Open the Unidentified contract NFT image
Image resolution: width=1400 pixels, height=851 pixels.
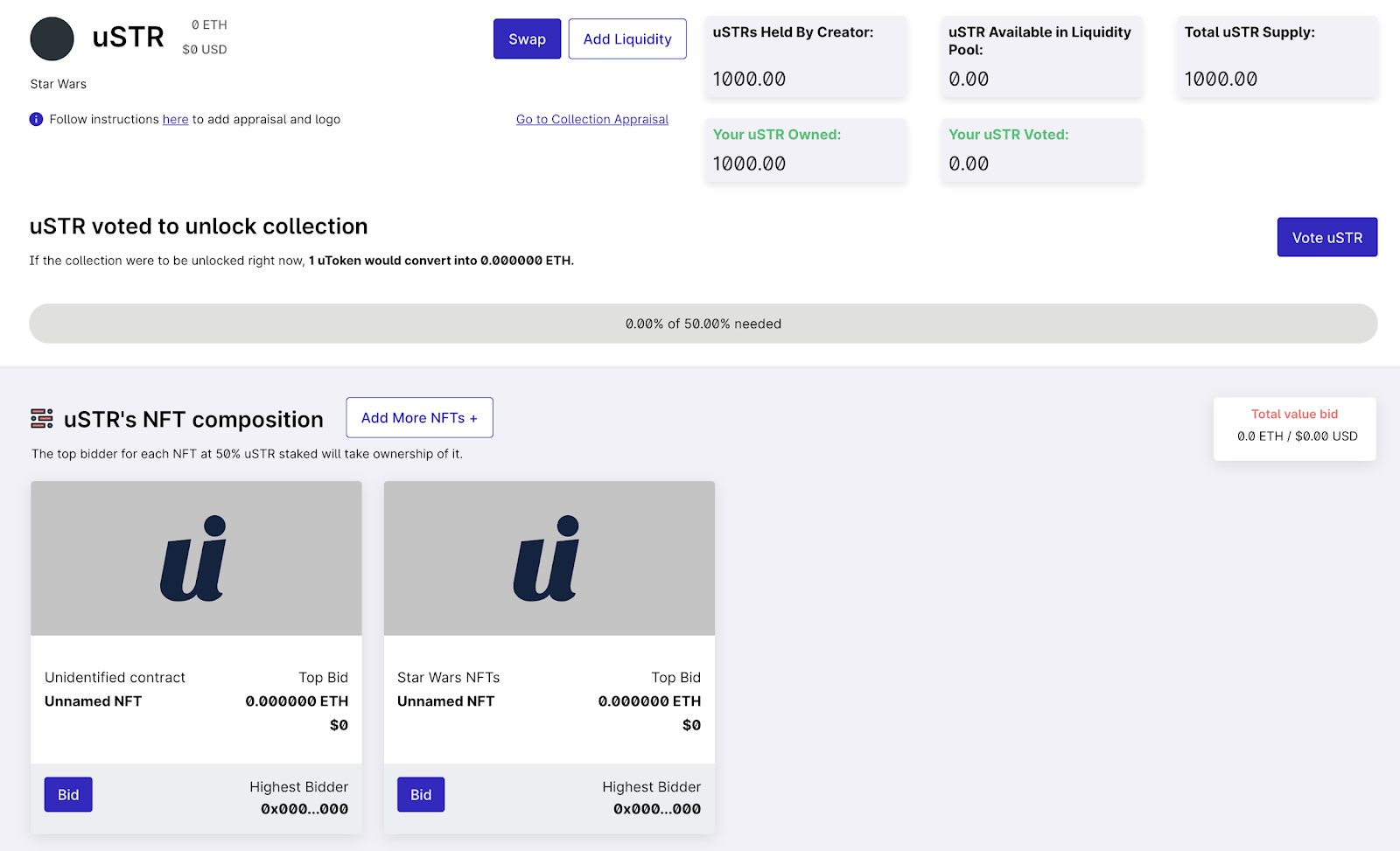tap(196, 558)
